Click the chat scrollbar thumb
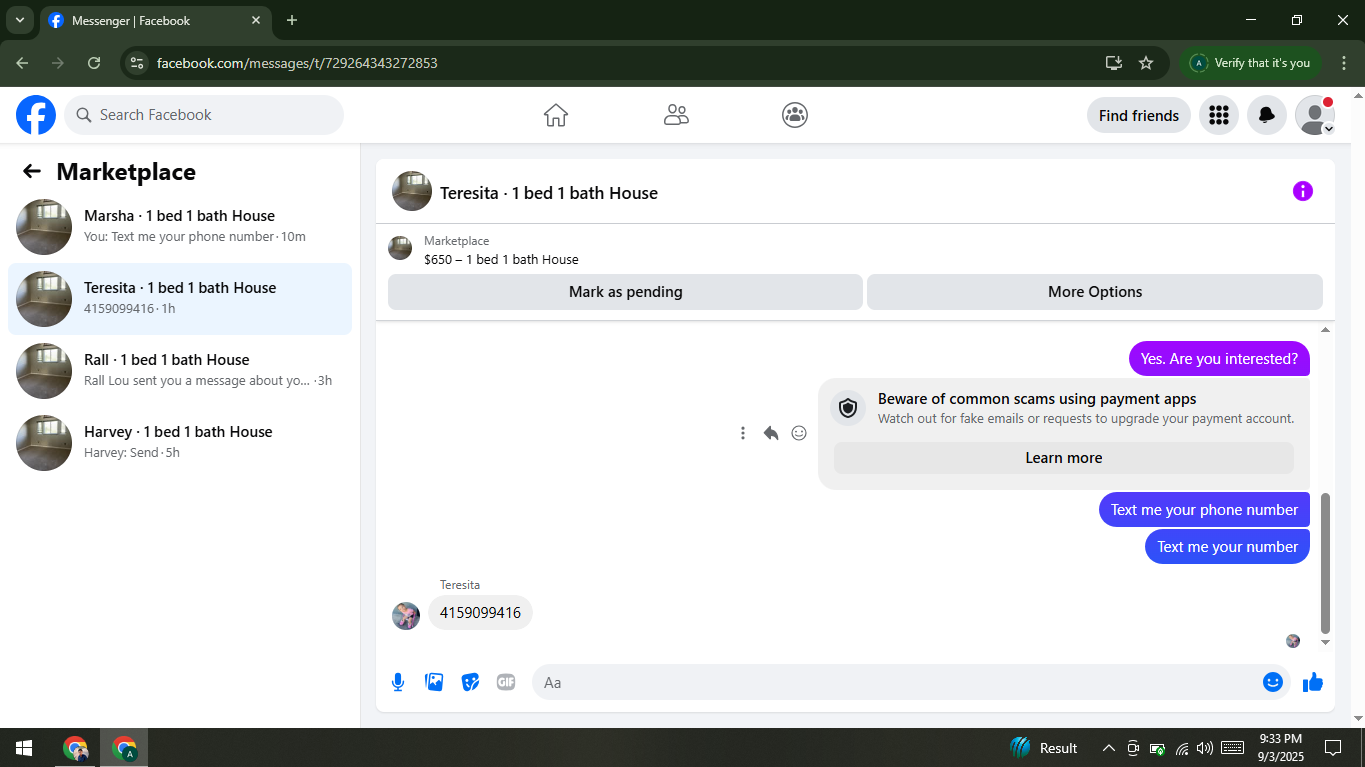Image resolution: width=1365 pixels, height=767 pixels. (1326, 563)
